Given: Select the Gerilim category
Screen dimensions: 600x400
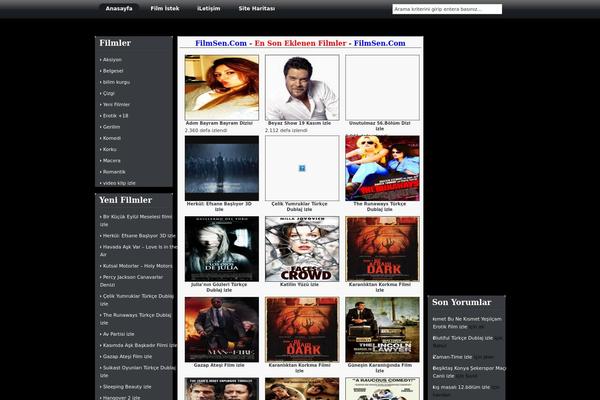Looking at the screenshot, I should 111,127.
